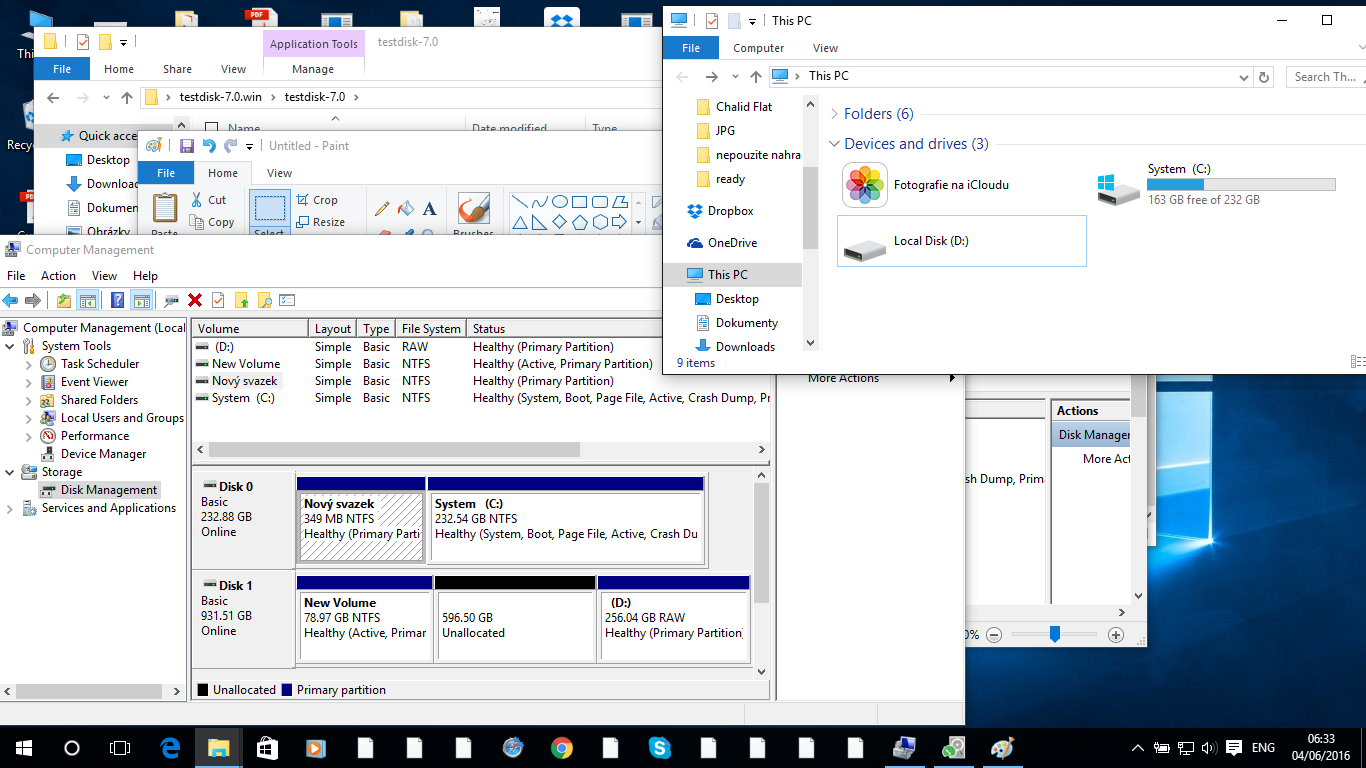Open Google Chrome from the taskbar

click(561, 748)
